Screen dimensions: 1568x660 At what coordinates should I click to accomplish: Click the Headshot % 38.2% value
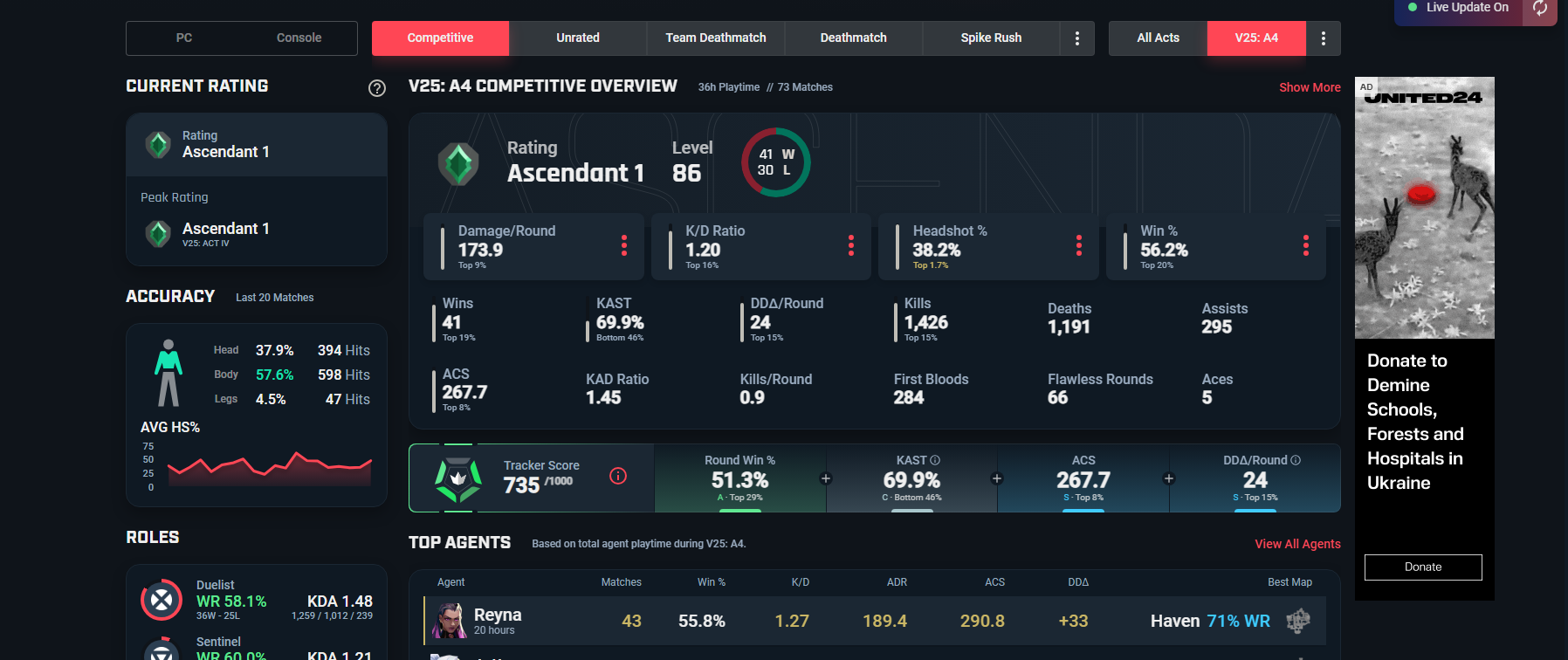pyautogui.click(x=937, y=250)
